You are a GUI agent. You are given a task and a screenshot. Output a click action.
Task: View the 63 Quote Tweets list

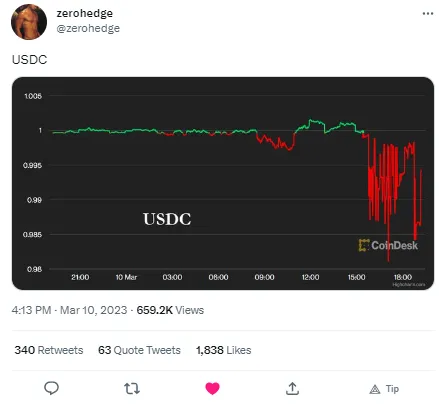(x=139, y=350)
